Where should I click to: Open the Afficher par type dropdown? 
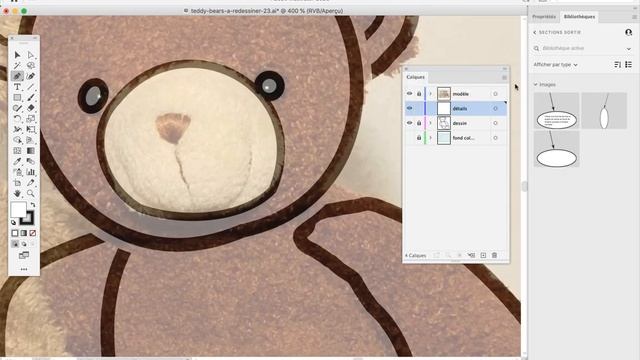coord(556,65)
